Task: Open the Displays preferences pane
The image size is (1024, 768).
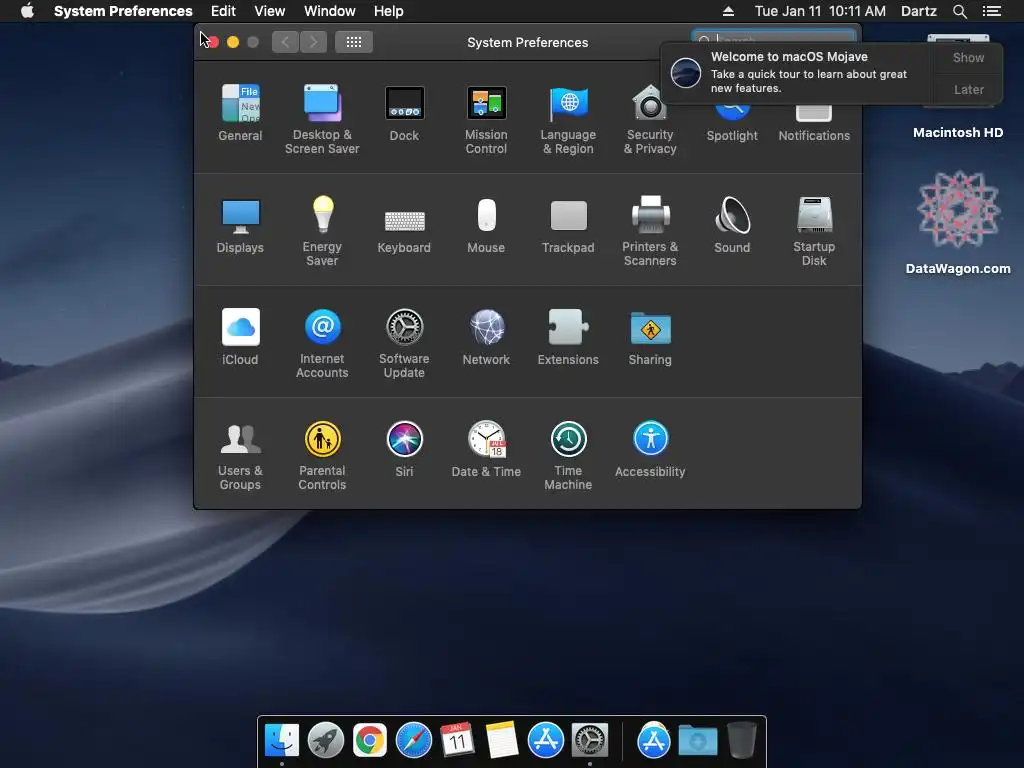Action: pos(240,225)
